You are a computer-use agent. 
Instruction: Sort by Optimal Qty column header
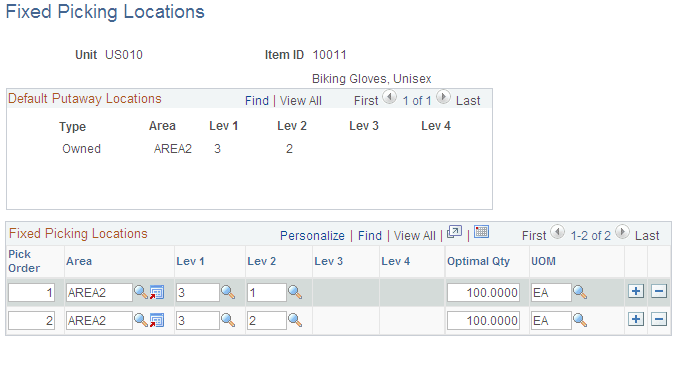(478, 261)
